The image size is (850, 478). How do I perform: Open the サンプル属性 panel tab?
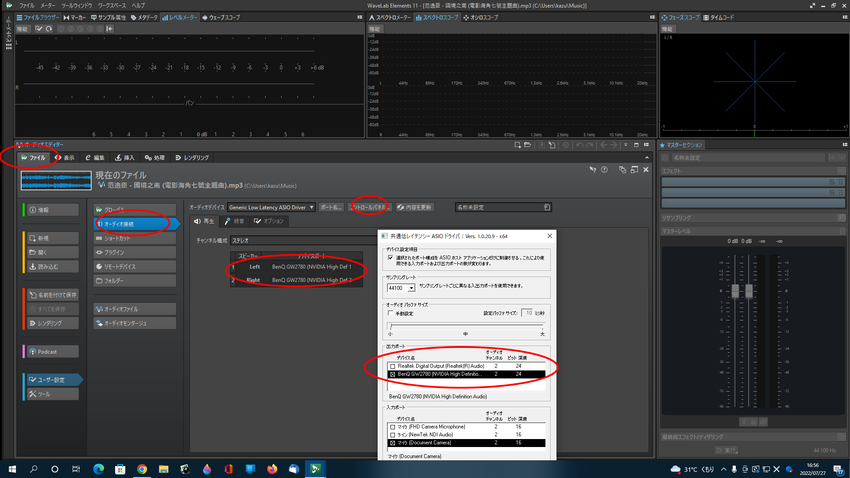[108, 17]
